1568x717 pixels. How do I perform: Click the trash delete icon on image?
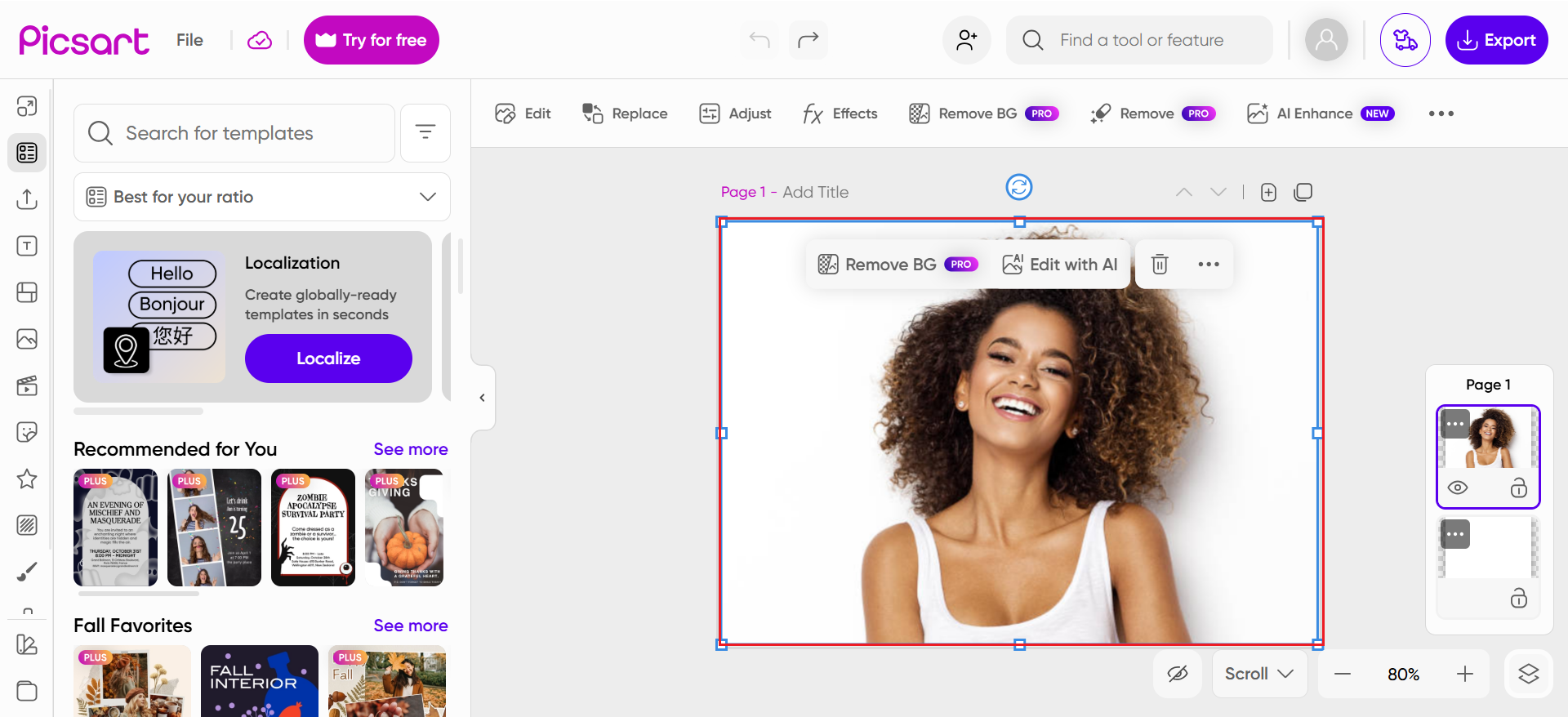coord(1160,264)
